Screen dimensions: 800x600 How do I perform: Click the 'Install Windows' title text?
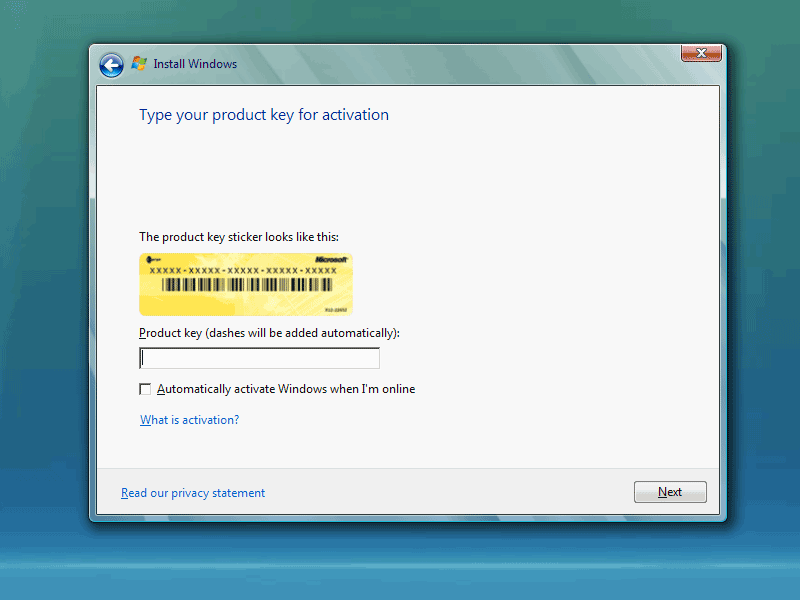click(x=195, y=64)
